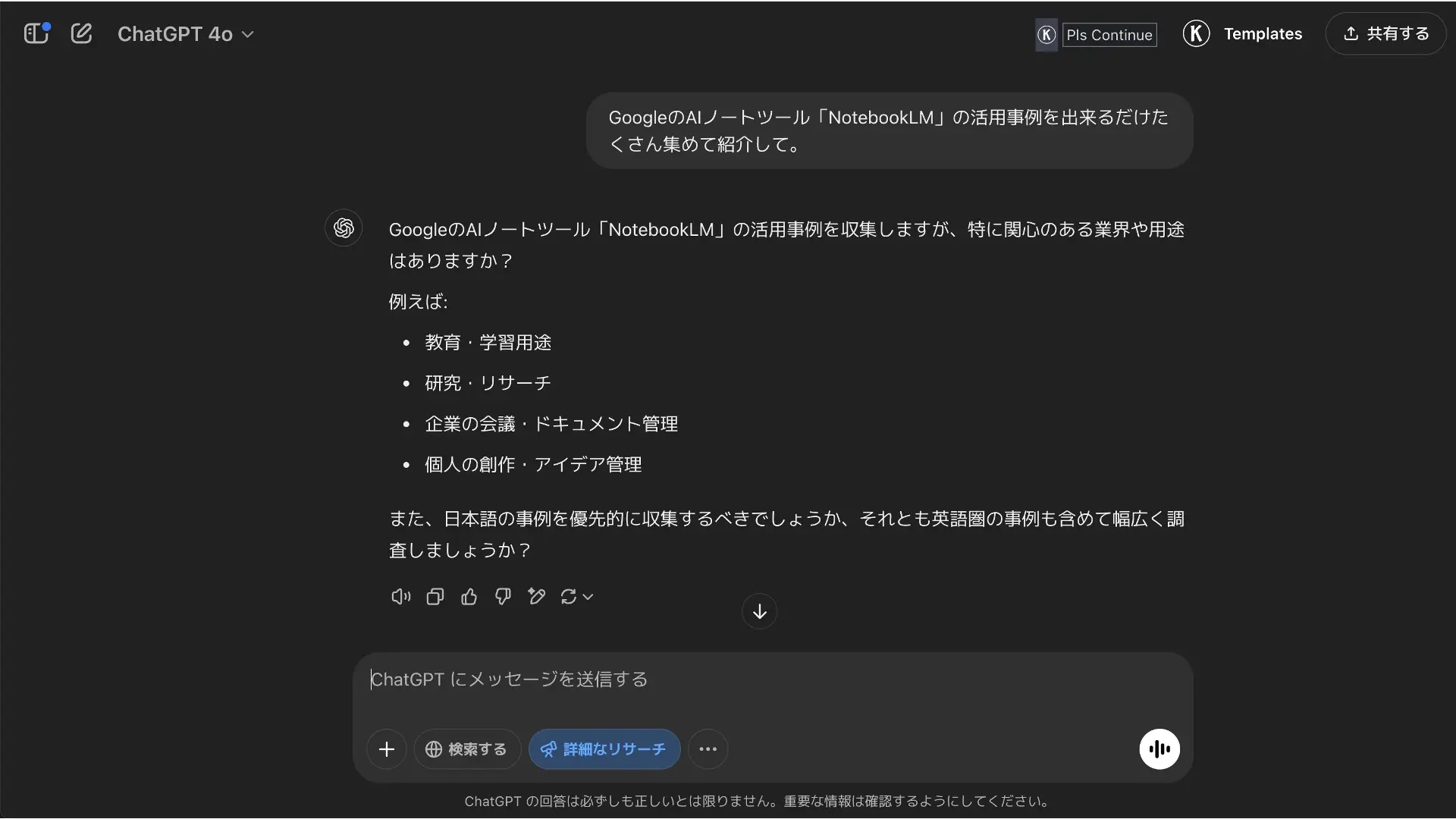Play the response aloud with speaker icon
Screen dimensions: 1456x819
click(x=401, y=597)
